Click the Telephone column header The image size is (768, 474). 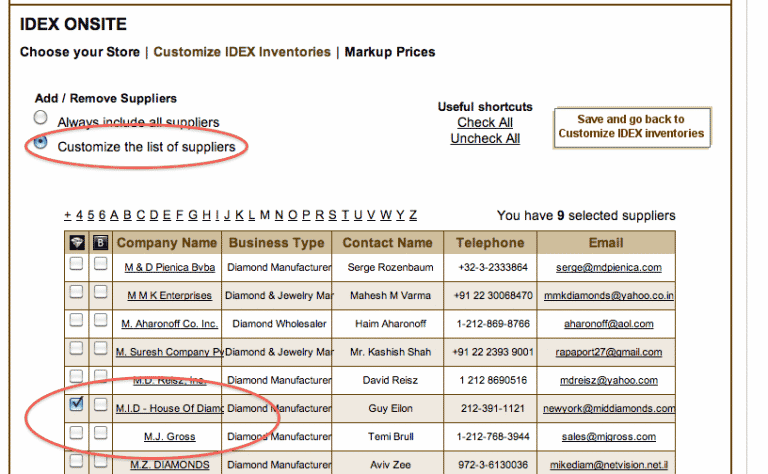(490, 242)
